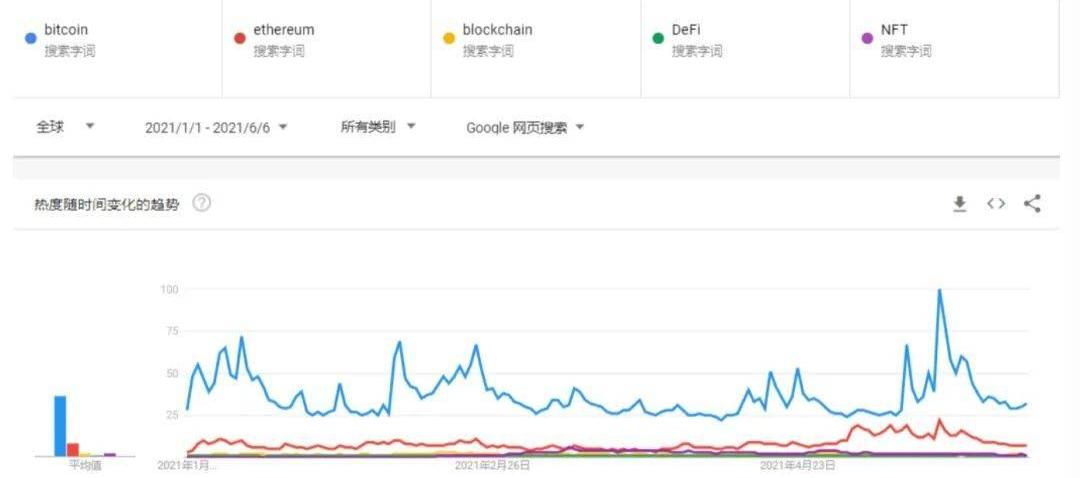Select the blockchain search term box
The height and width of the screenshot is (478, 1080).
536,48
